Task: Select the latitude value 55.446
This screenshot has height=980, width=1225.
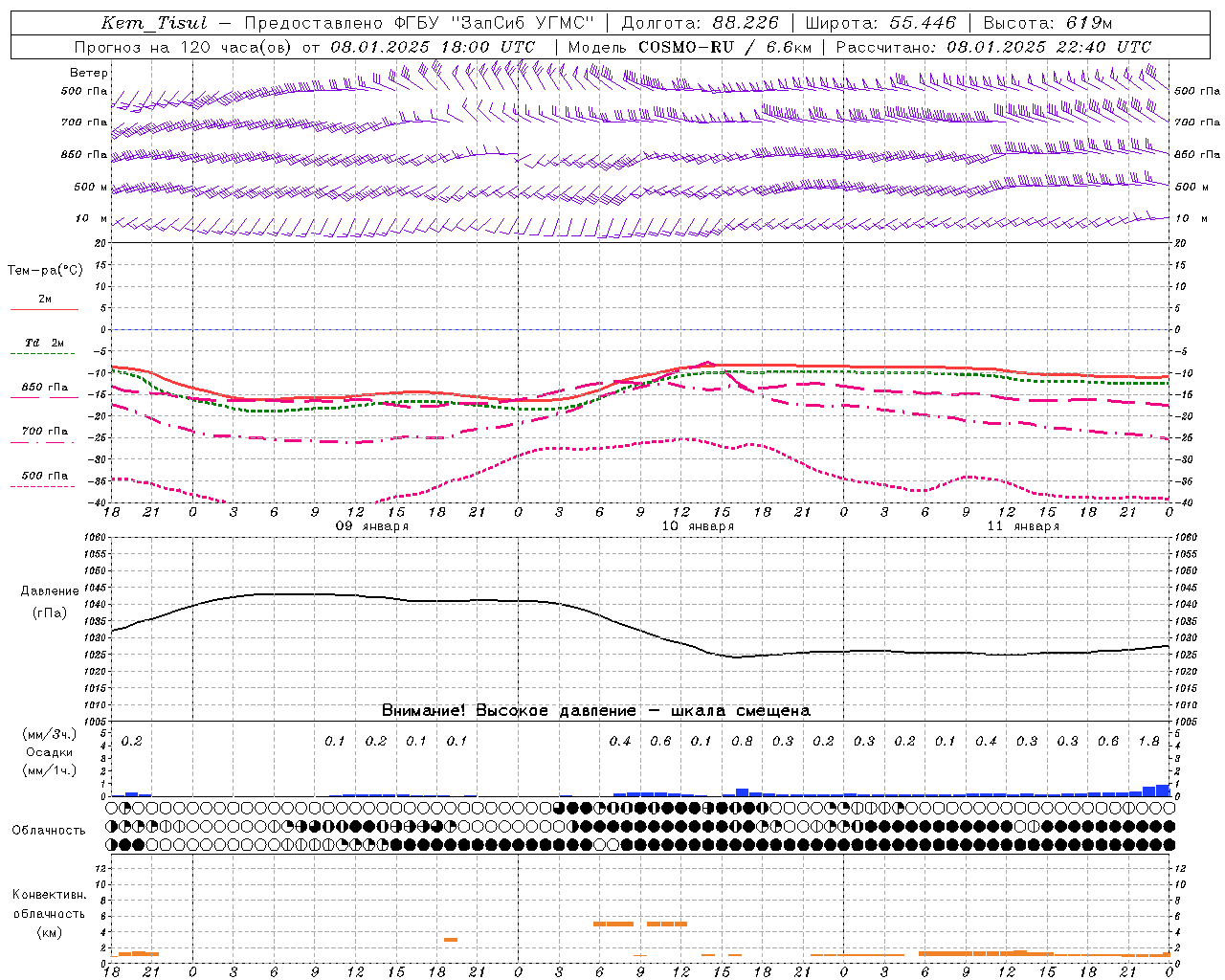Action: pyautogui.click(x=923, y=22)
